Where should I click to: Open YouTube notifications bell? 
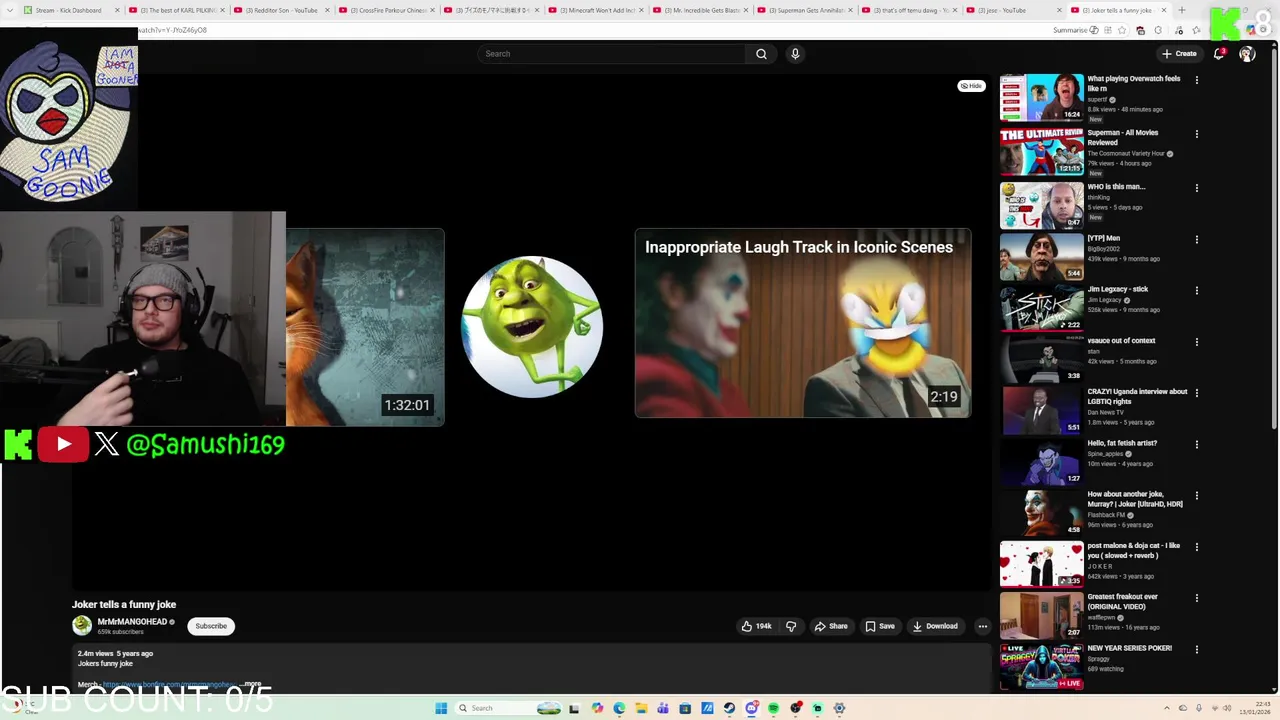tap(1219, 54)
